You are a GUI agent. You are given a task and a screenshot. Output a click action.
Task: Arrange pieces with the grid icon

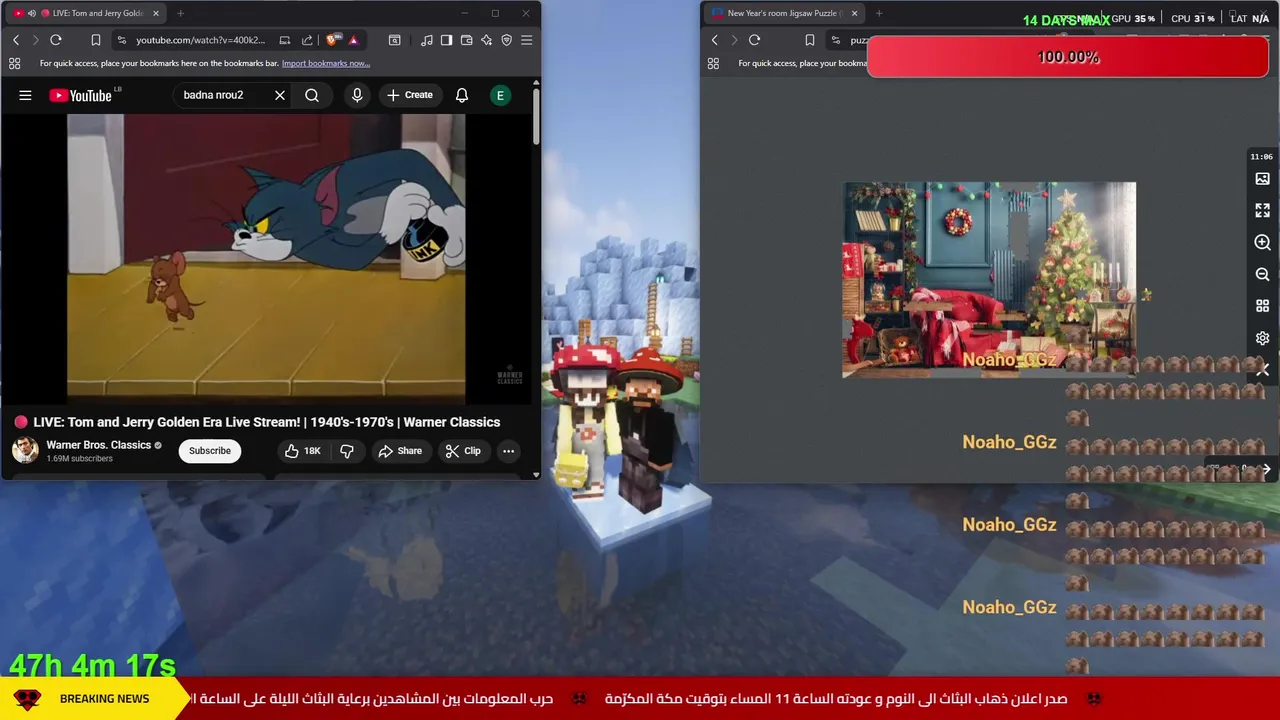tap(1262, 306)
